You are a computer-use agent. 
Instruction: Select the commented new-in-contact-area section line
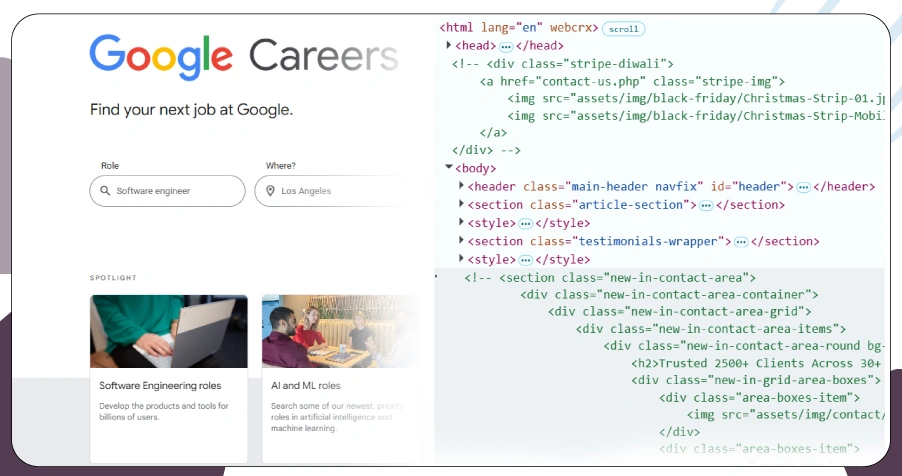(610, 277)
